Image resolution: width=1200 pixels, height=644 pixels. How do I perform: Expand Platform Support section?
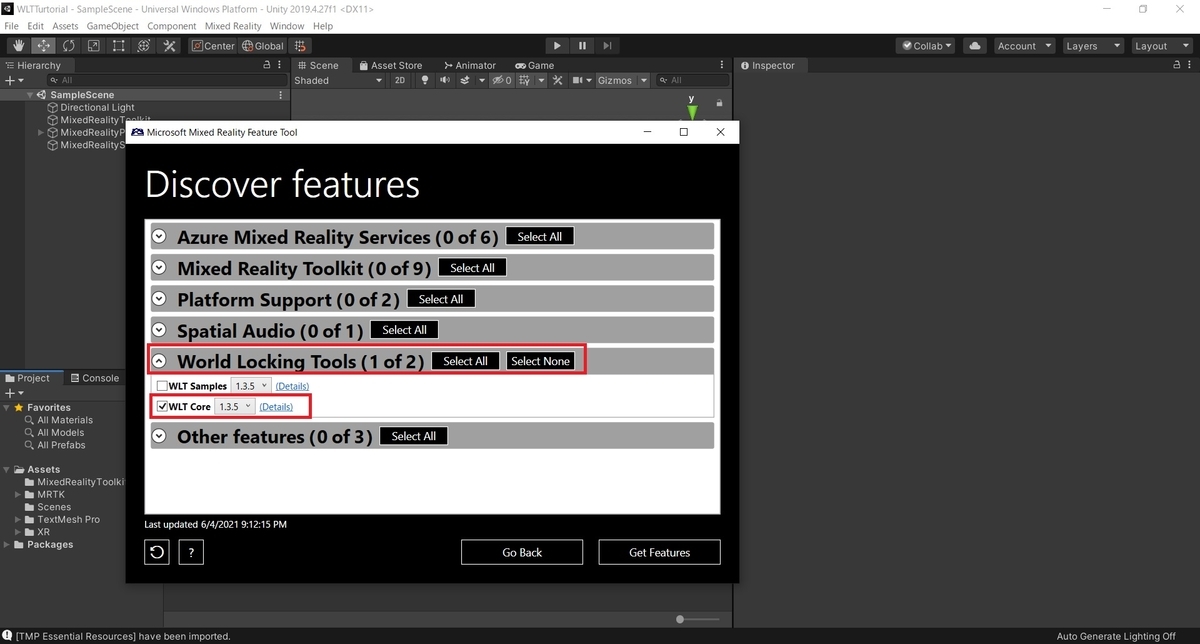(159, 299)
